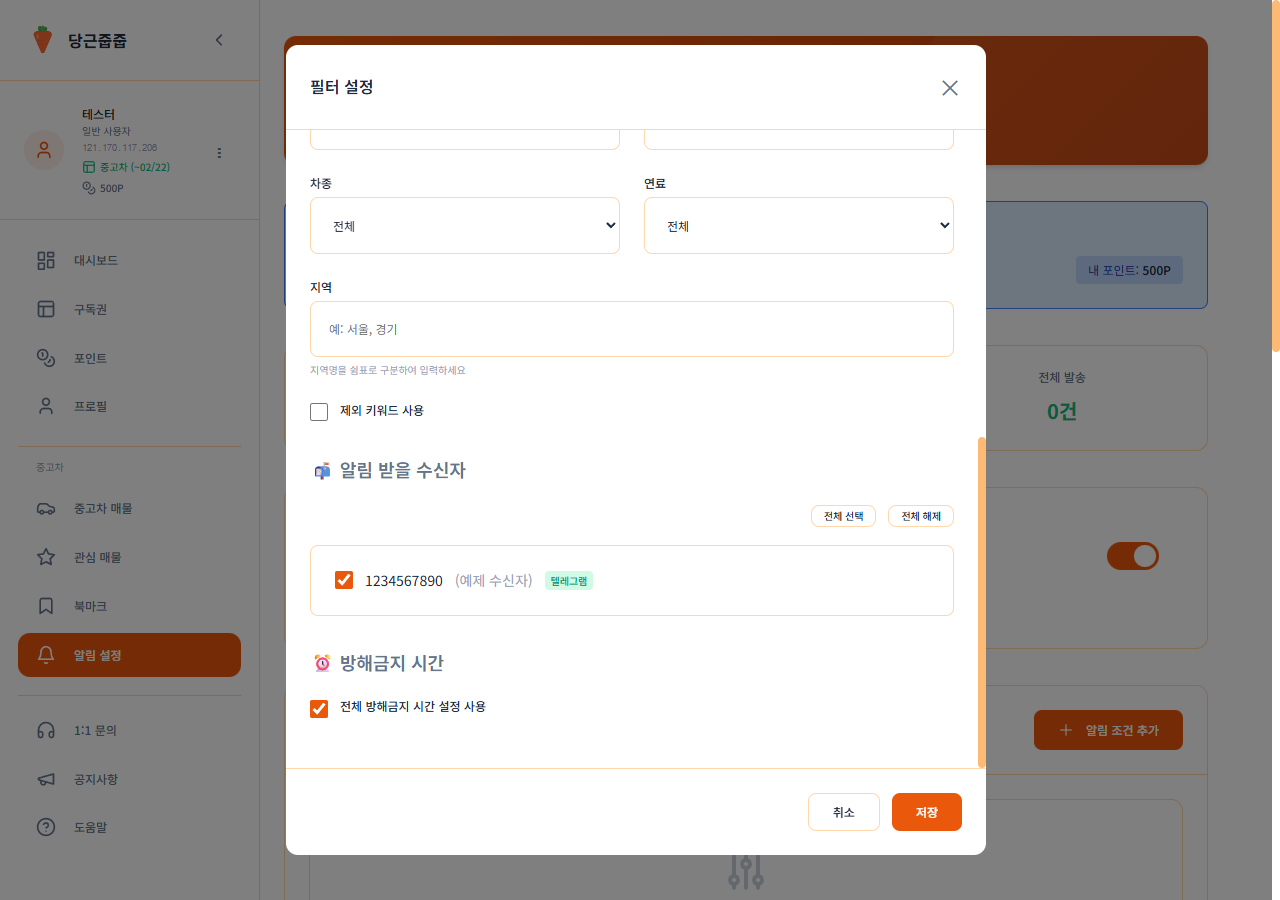
Task: Disable the 전체 방해금지 시간 설정 사용 checkbox
Action: [x=319, y=707]
